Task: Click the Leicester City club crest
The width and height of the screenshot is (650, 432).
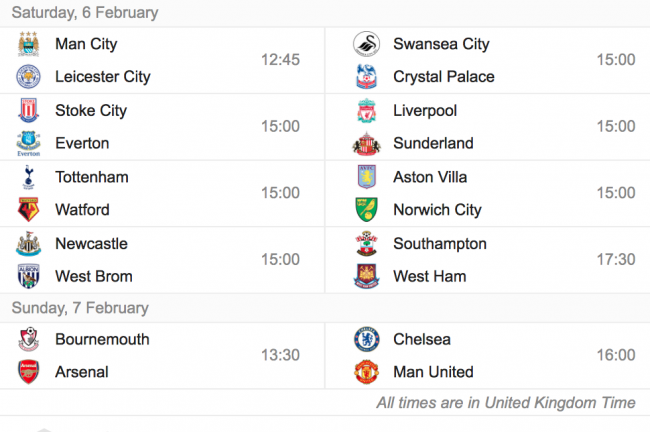Action: click(28, 76)
